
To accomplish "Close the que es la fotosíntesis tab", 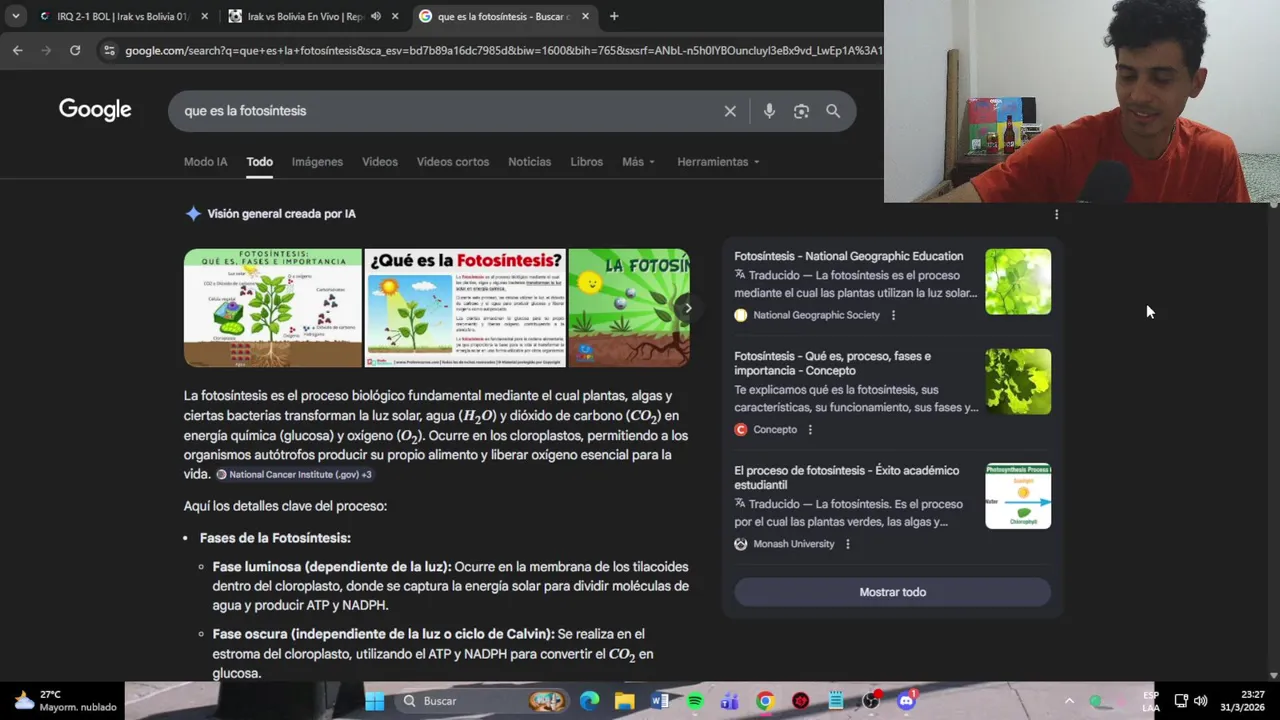I will coord(586,16).
